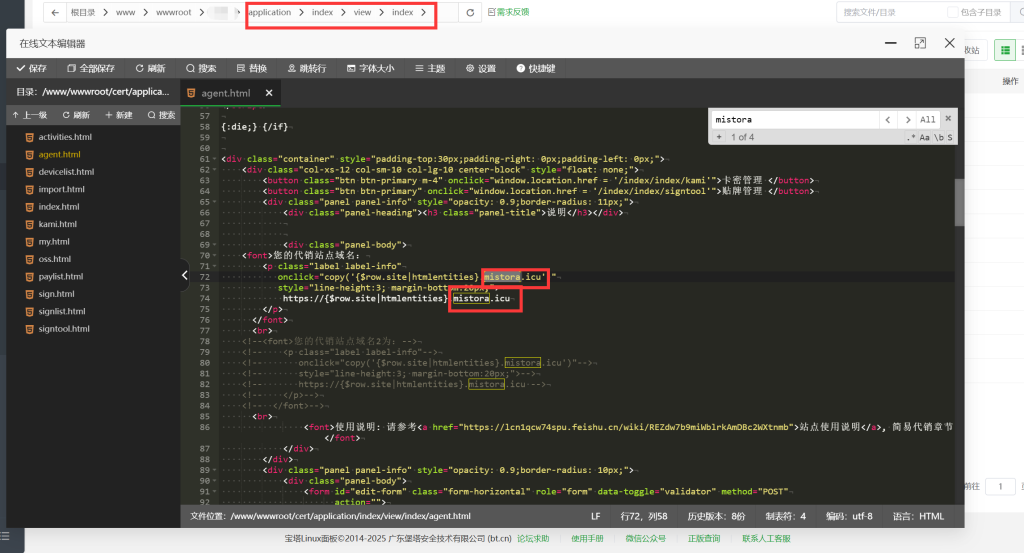This screenshot has height=553, width=1024.
Task: Open the 跳转行 go-to-line tool
Action: (307, 69)
